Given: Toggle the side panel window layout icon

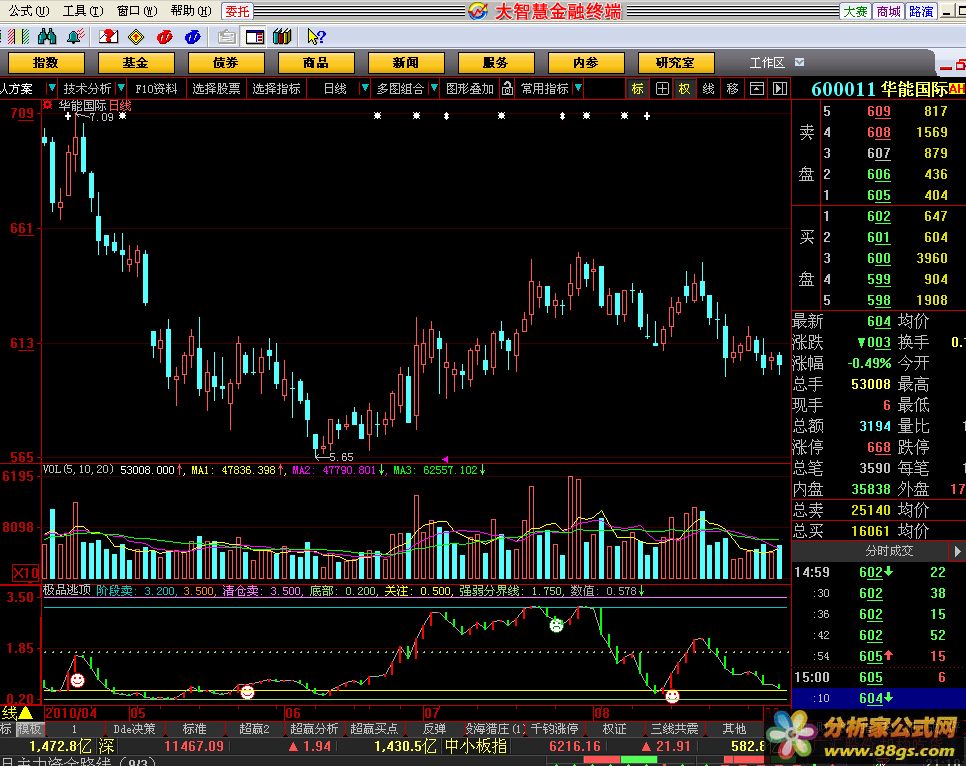Looking at the screenshot, I should (x=254, y=37).
